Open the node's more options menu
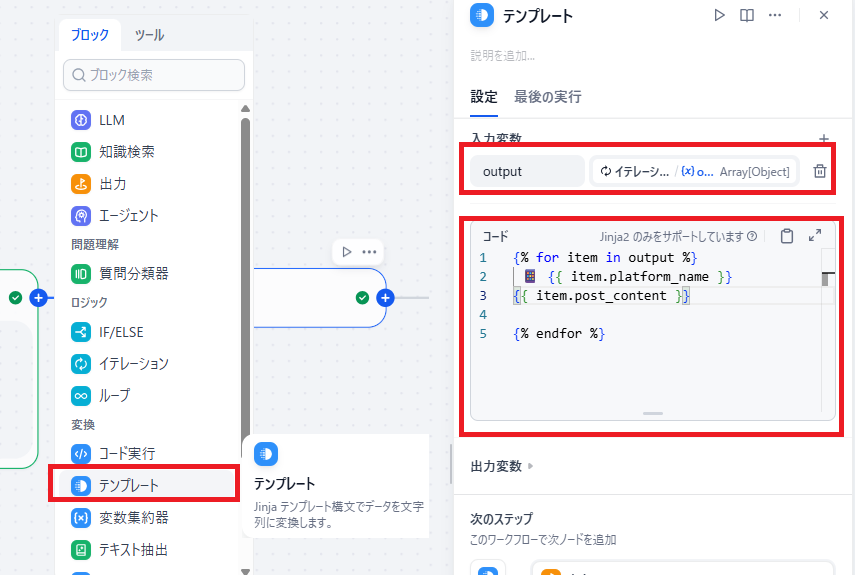 pyautogui.click(x=775, y=15)
